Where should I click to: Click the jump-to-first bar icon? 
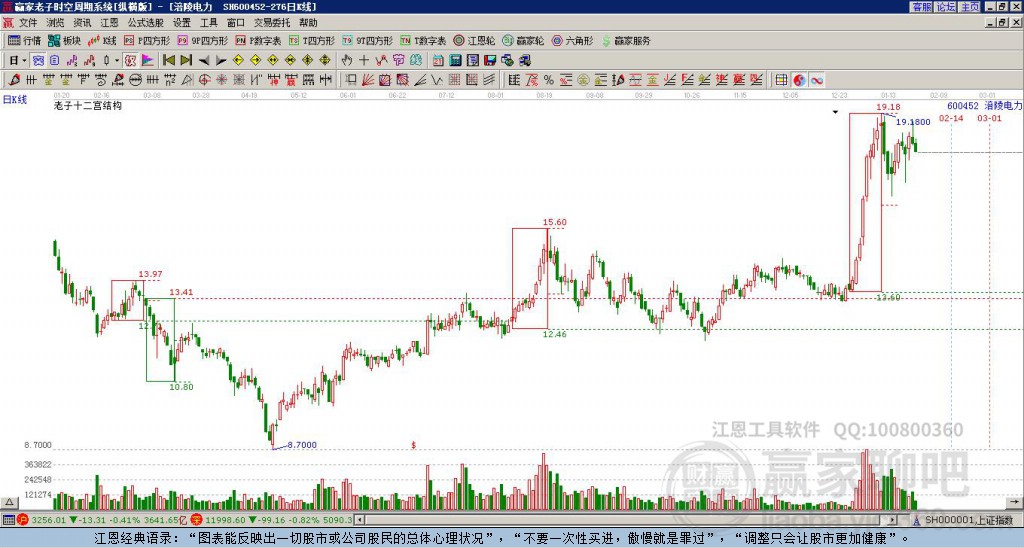pos(168,61)
